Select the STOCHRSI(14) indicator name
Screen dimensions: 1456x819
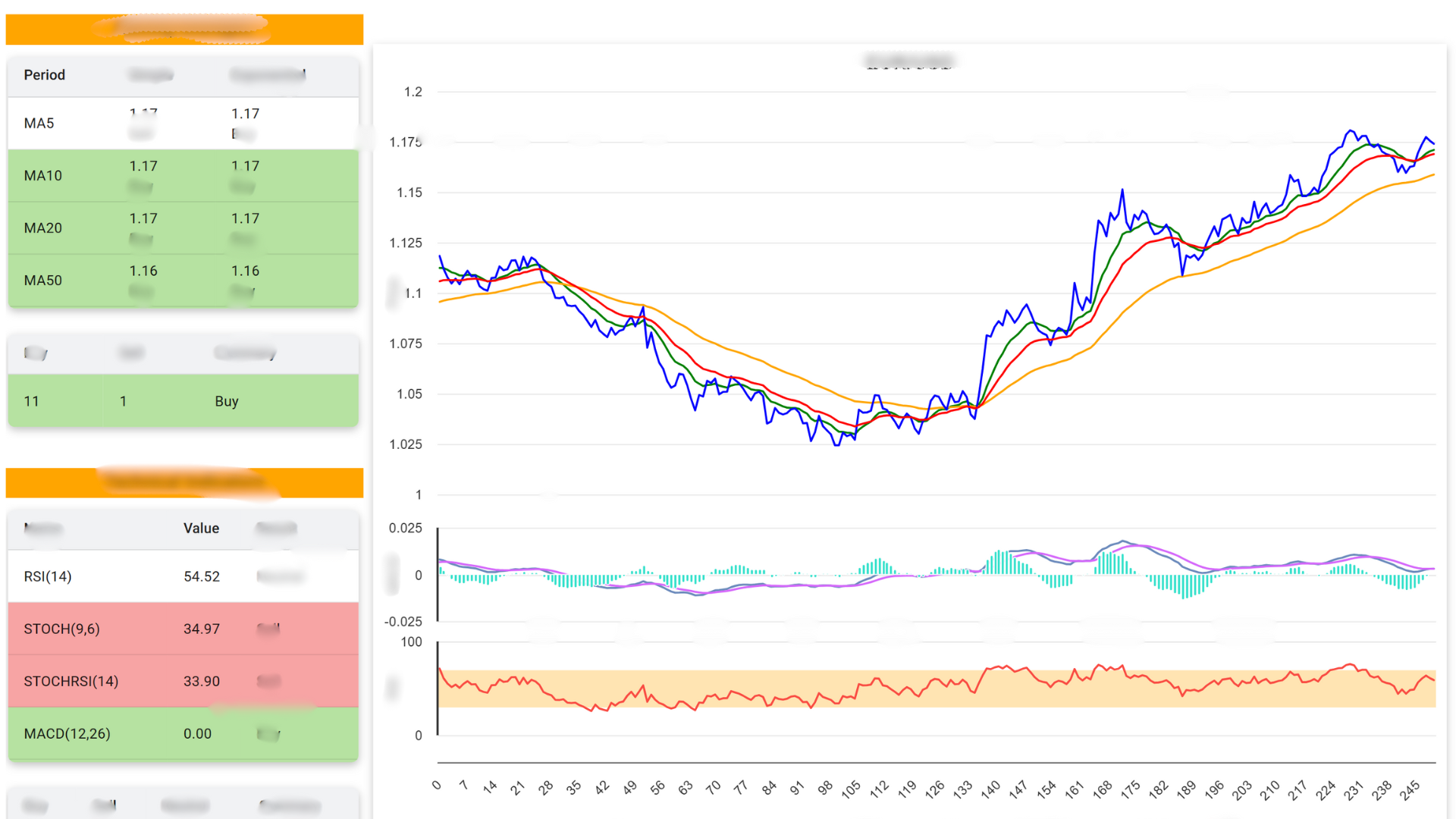[71, 681]
